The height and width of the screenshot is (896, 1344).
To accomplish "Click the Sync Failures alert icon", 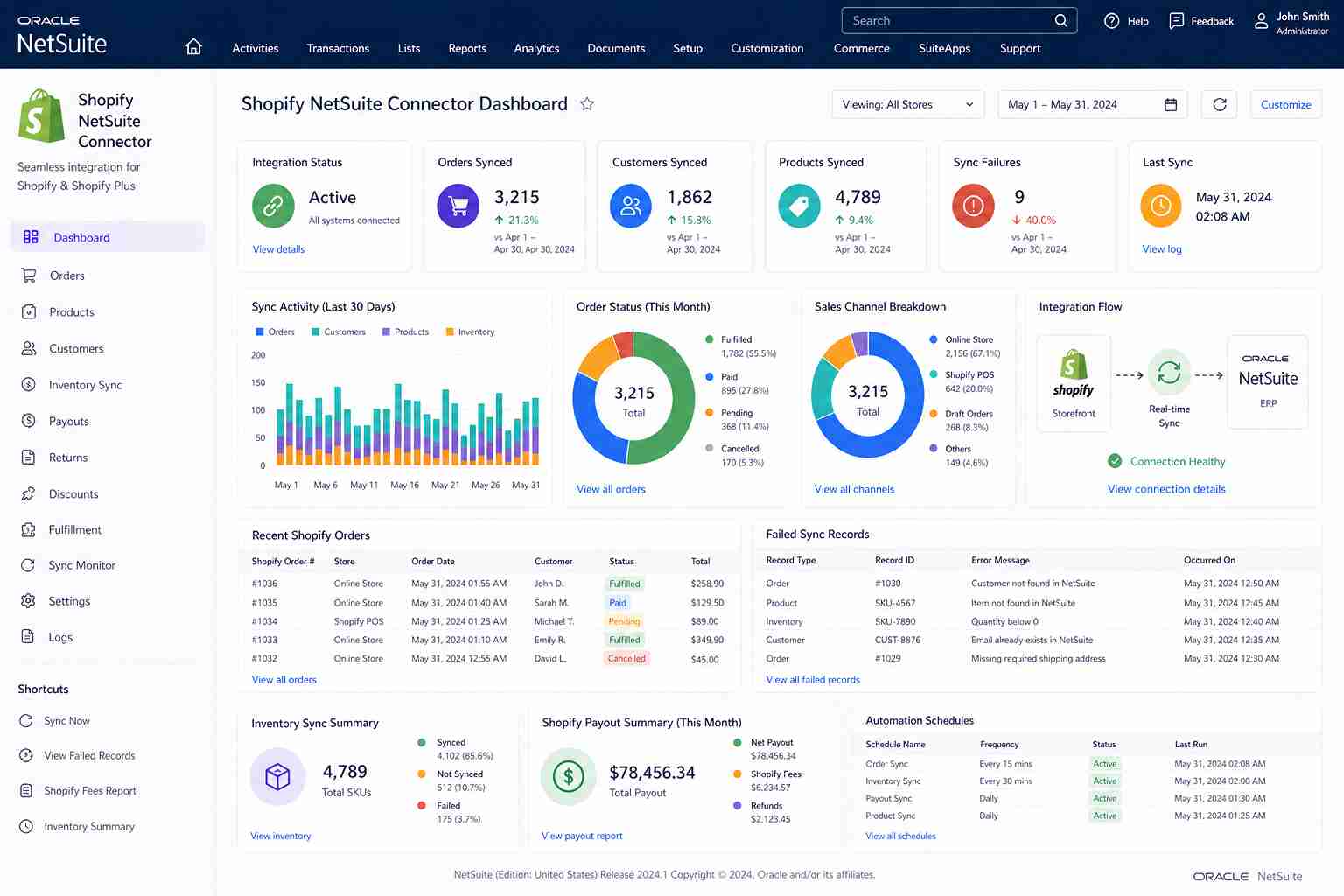I will [973, 206].
